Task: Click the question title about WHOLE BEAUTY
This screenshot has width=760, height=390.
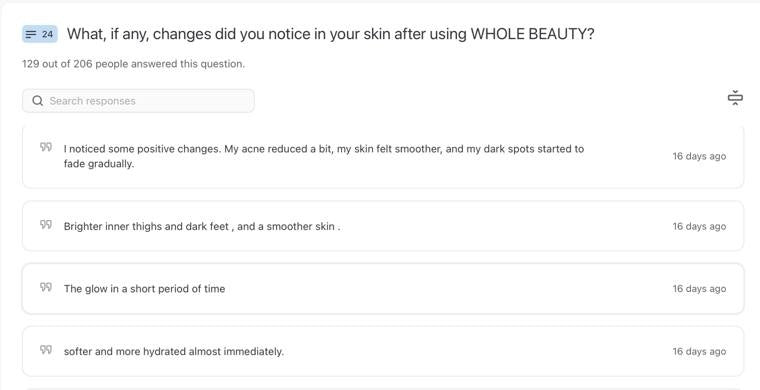Action: click(331, 34)
